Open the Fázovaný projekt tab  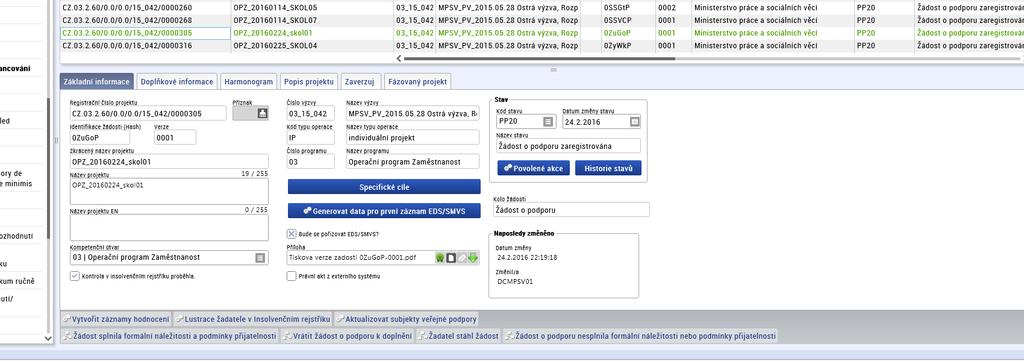[417, 82]
